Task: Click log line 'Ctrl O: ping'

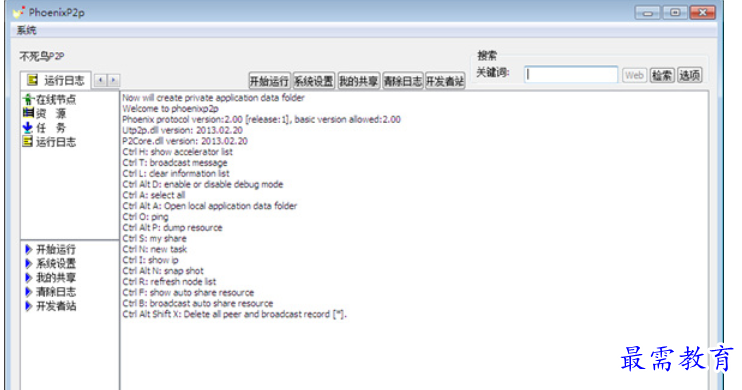Action: tap(145, 217)
